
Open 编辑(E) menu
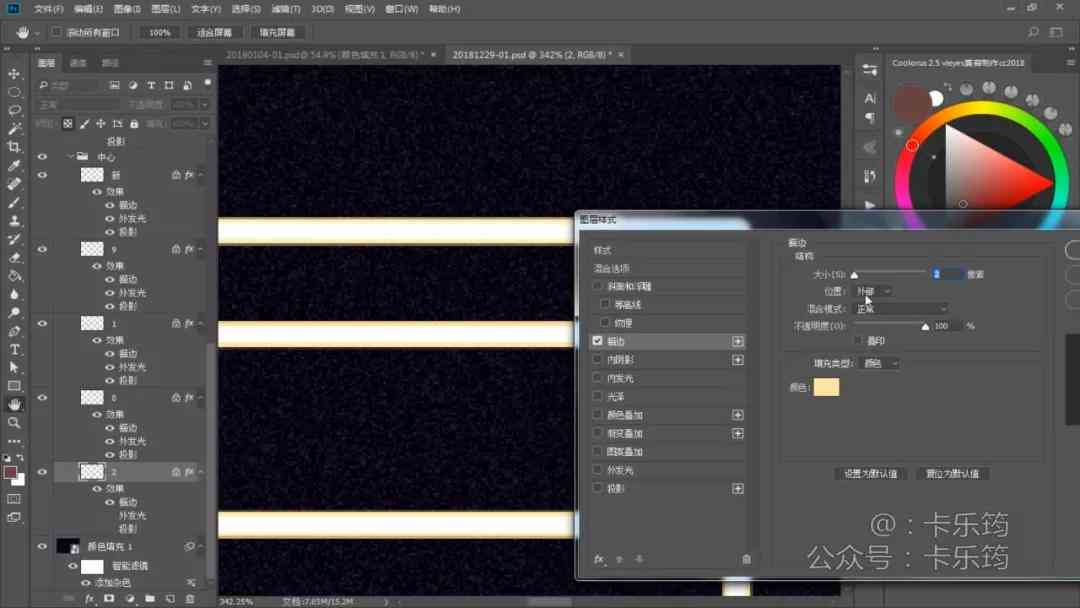(x=88, y=9)
